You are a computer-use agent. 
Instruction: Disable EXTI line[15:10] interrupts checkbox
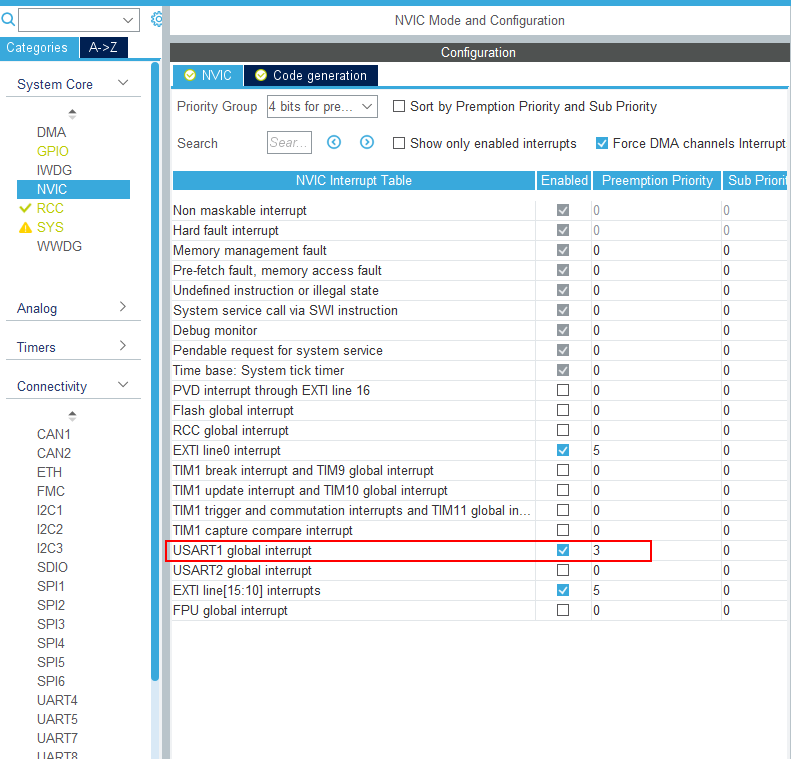coord(563,590)
